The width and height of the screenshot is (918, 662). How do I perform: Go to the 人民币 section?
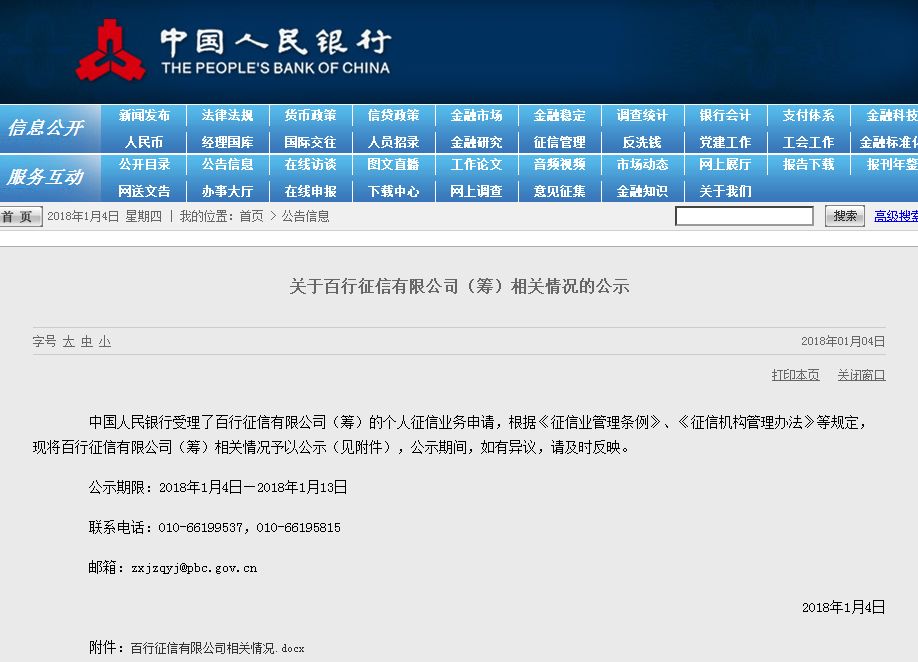(x=144, y=142)
